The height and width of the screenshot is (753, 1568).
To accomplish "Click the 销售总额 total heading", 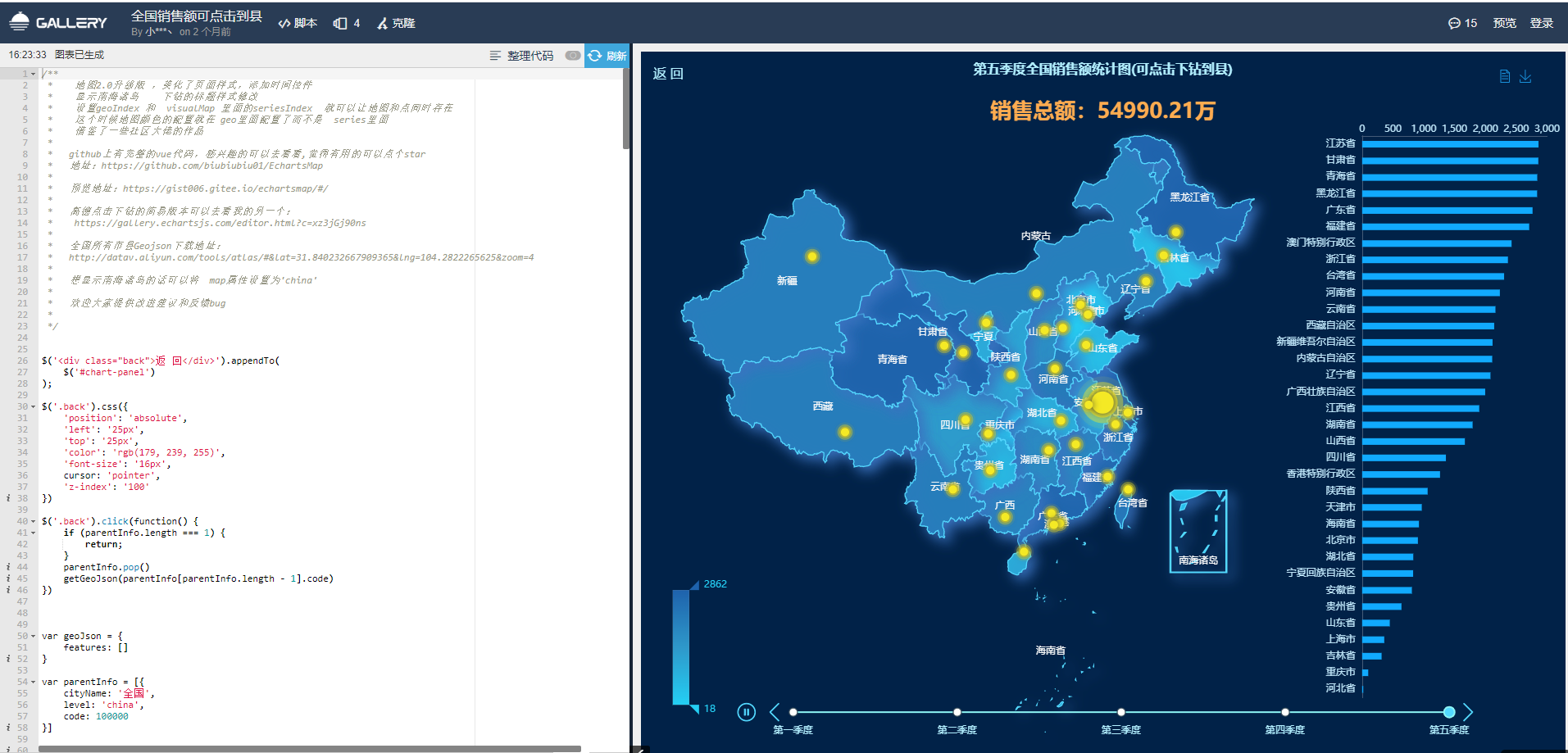I will click(x=1102, y=111).
